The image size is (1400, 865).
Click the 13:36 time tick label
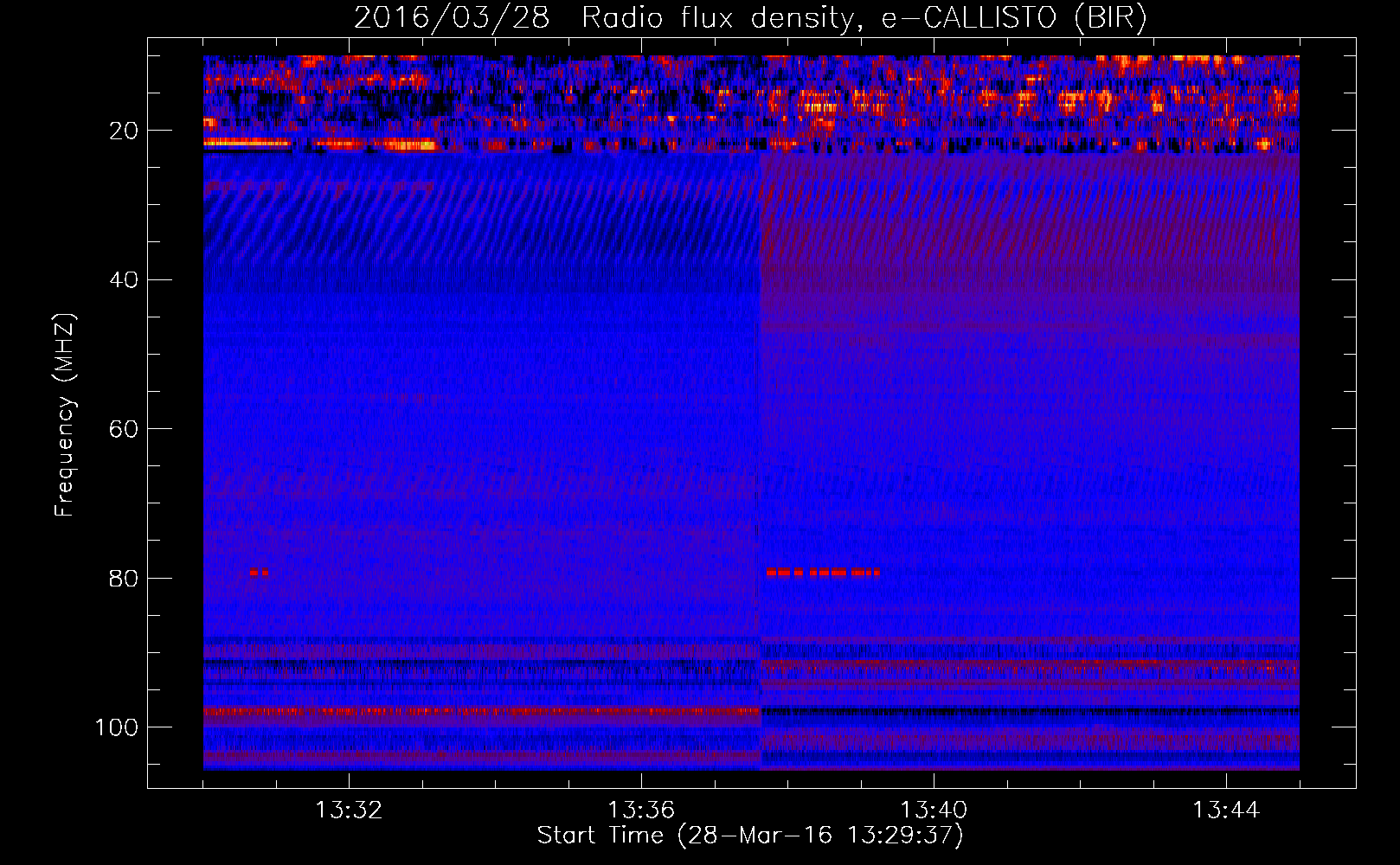tap(641, 811)
